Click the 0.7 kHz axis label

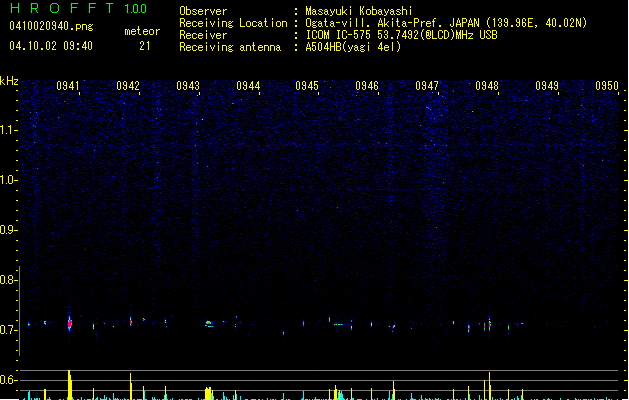(x=8, y=330)
